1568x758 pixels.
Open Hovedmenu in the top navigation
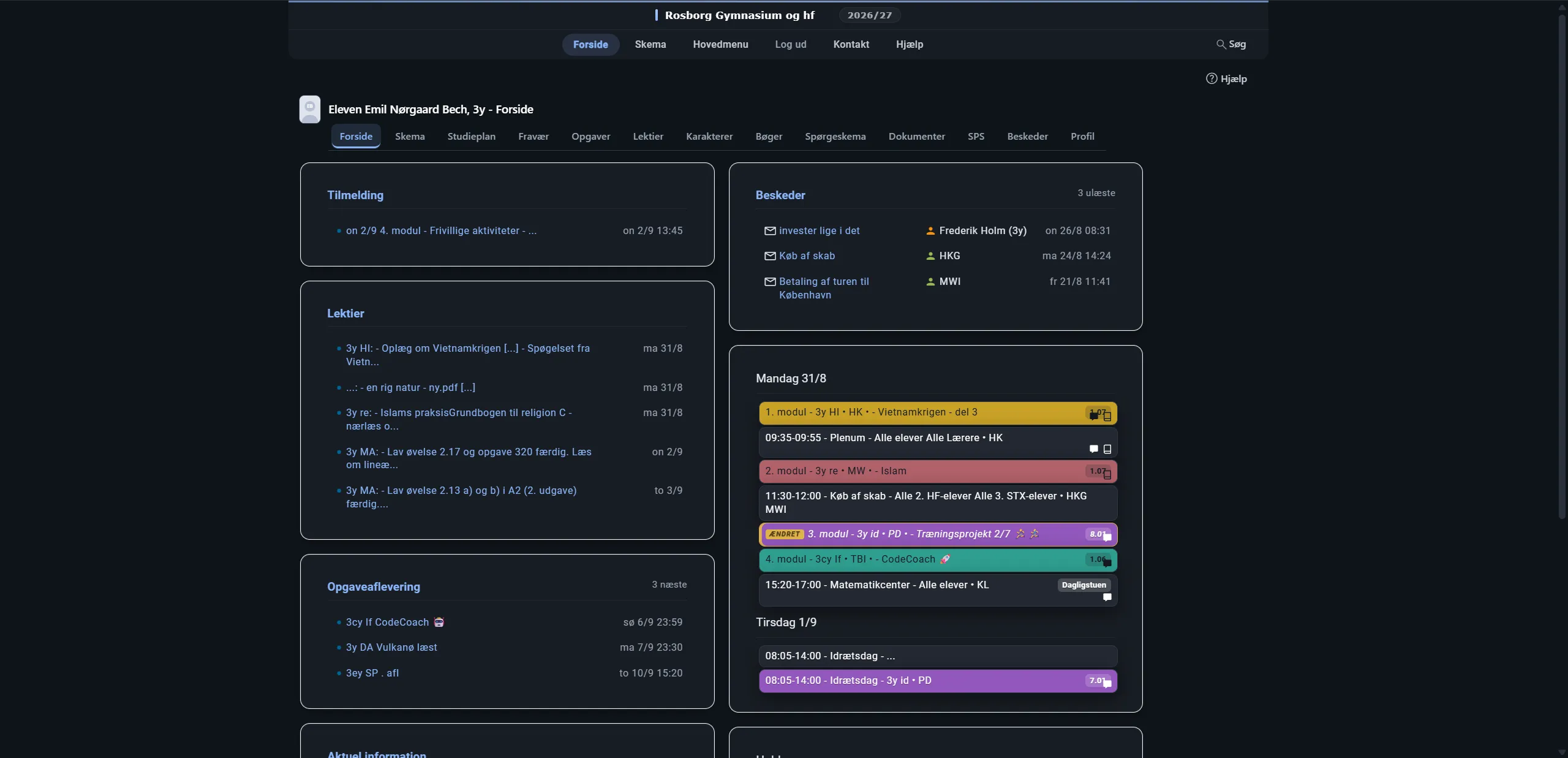(720, 44)
